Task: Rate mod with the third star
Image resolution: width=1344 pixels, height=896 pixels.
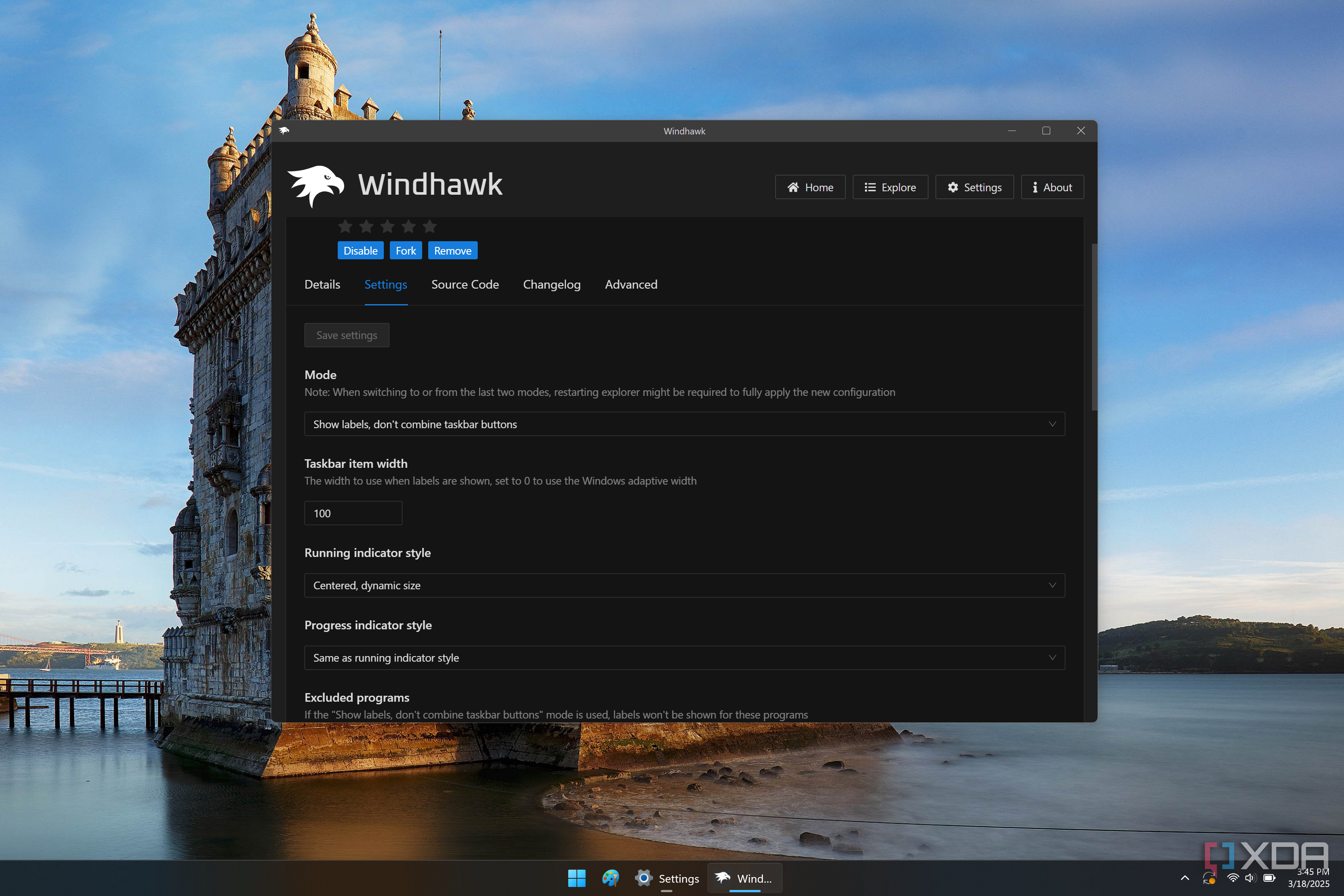Action: click(387, 227)
